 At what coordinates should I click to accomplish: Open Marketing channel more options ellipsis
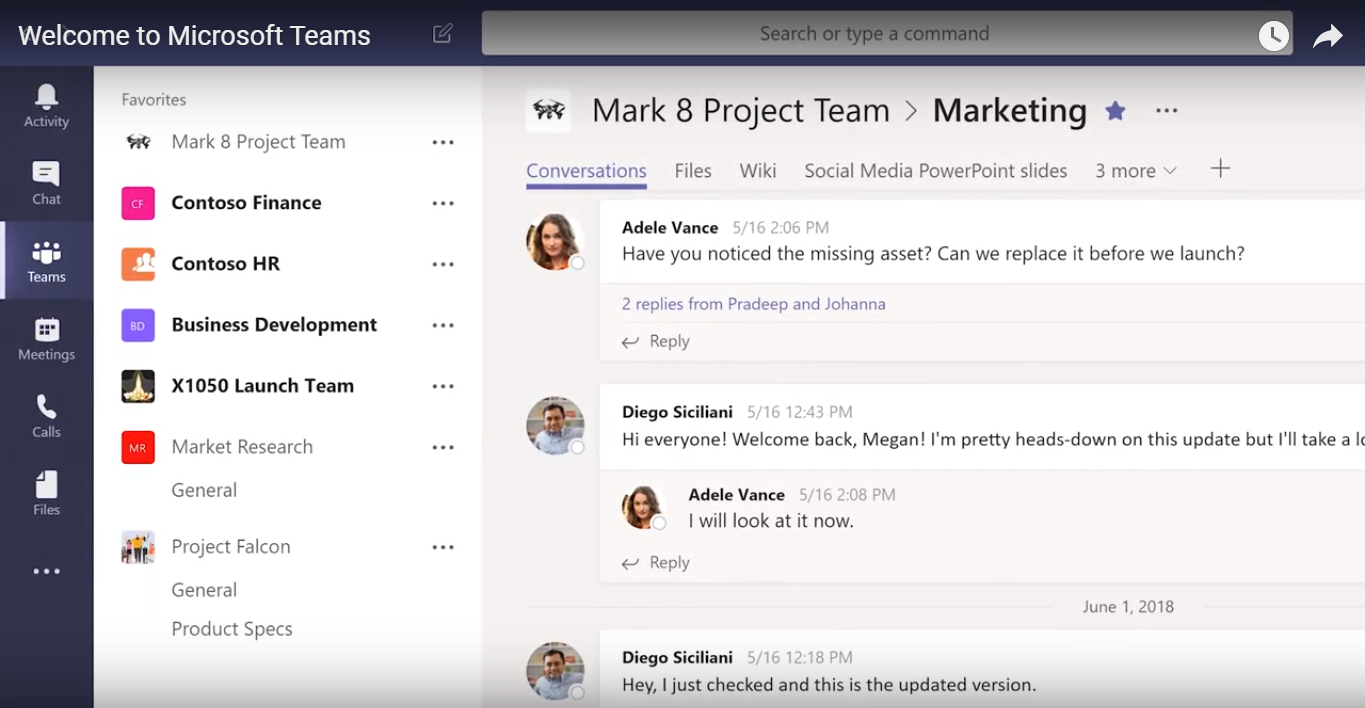[x=1166, y=111]
